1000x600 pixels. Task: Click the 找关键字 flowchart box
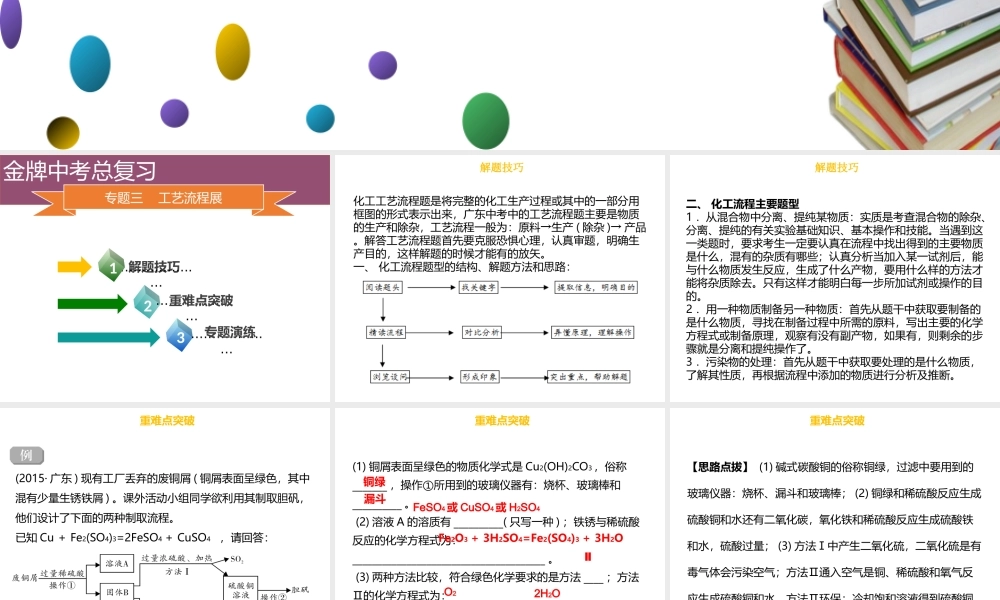(479, 288)
